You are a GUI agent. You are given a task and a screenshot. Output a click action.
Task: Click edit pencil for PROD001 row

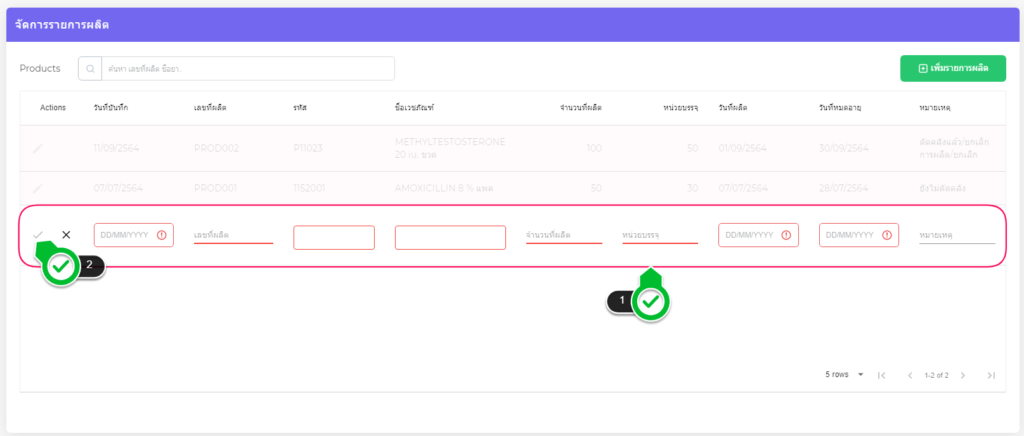(x=38, y=188)
